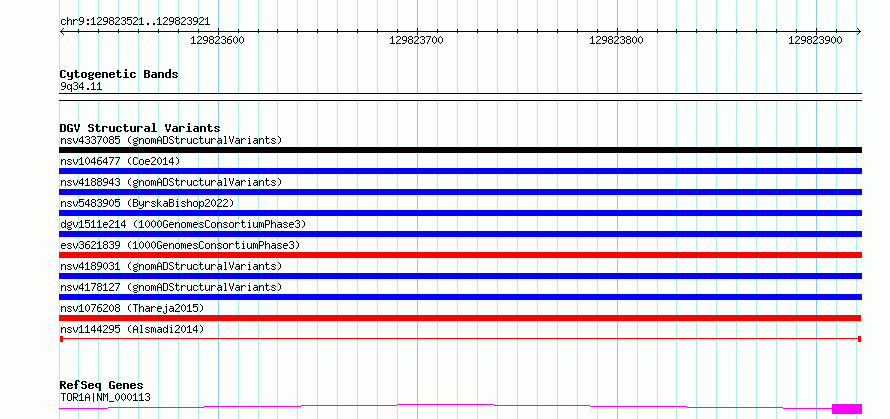The width and height of the screenshot is (890, 419).
Task: Click the 129823700 ruler tick label
Action: click(x=417, y=40)
